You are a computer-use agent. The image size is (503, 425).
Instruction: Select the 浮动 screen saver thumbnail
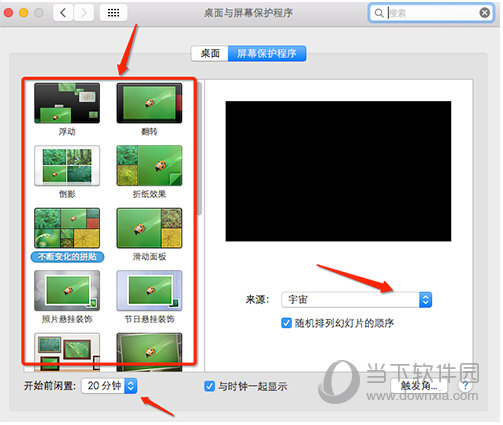click(67, 103)
